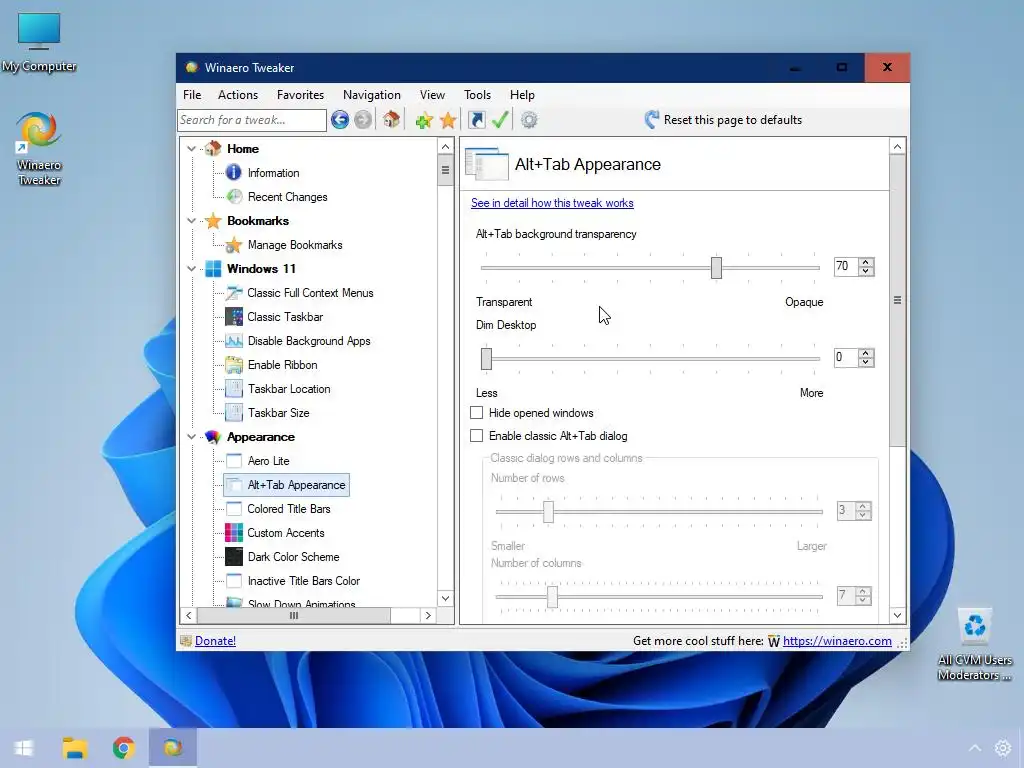Open the https://winaero.com link
Viewport: 1024px width, 768px height.
[x=837, y=641]
